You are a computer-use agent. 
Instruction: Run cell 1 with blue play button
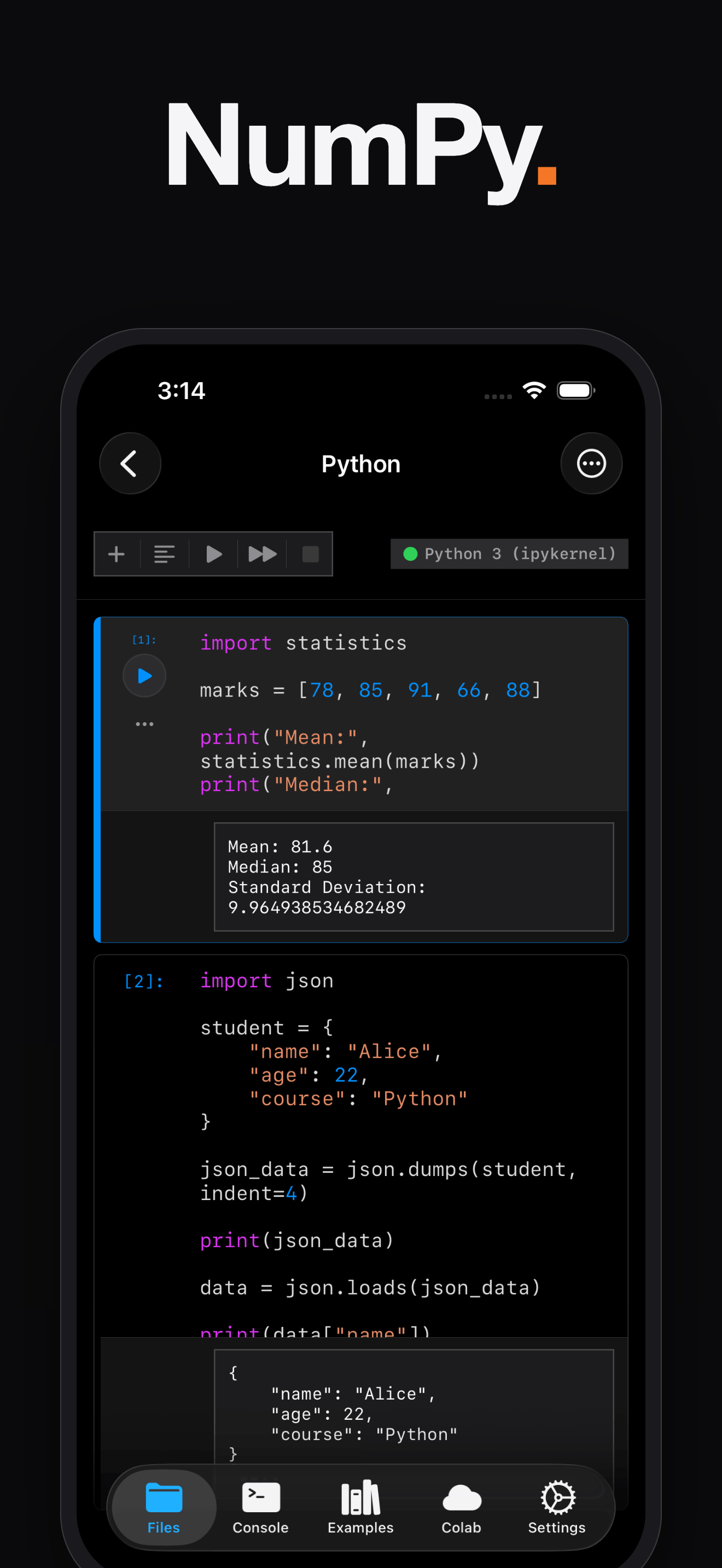pyautogui.click(x=144, y=676)
